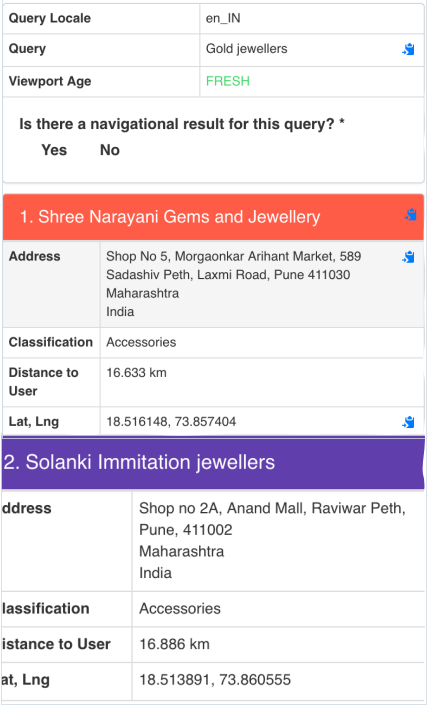Click the first result's Accessories classification
This screenshot has width=430, height=705.
[x=141, y=342]
